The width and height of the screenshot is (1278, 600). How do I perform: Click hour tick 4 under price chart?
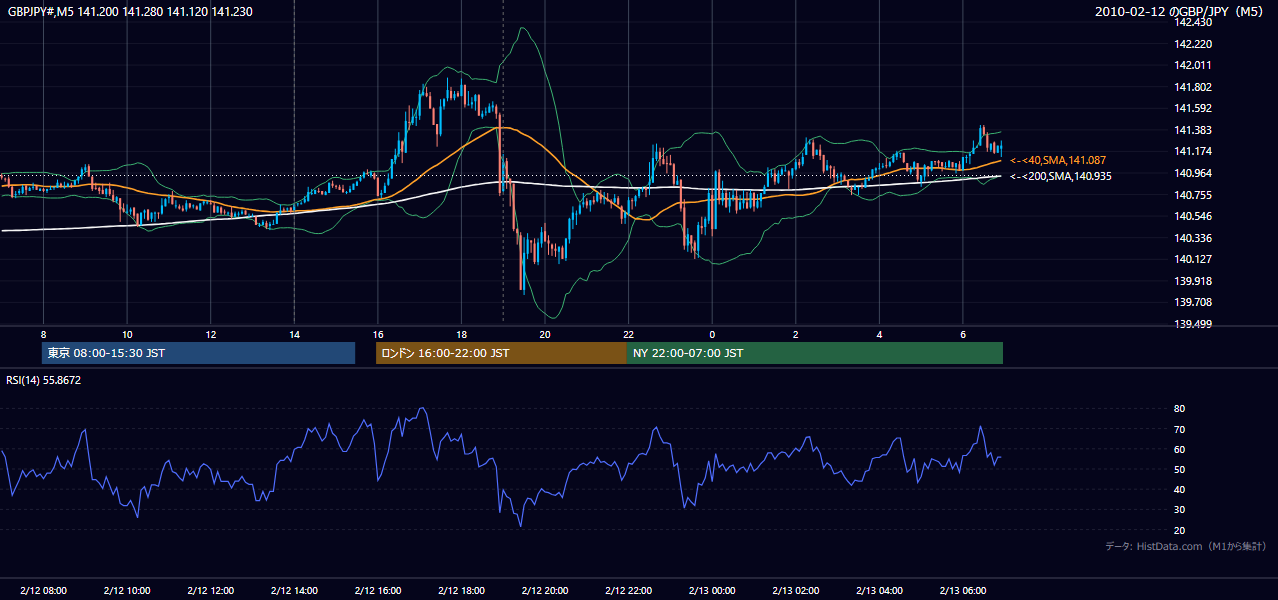point(879,334)
